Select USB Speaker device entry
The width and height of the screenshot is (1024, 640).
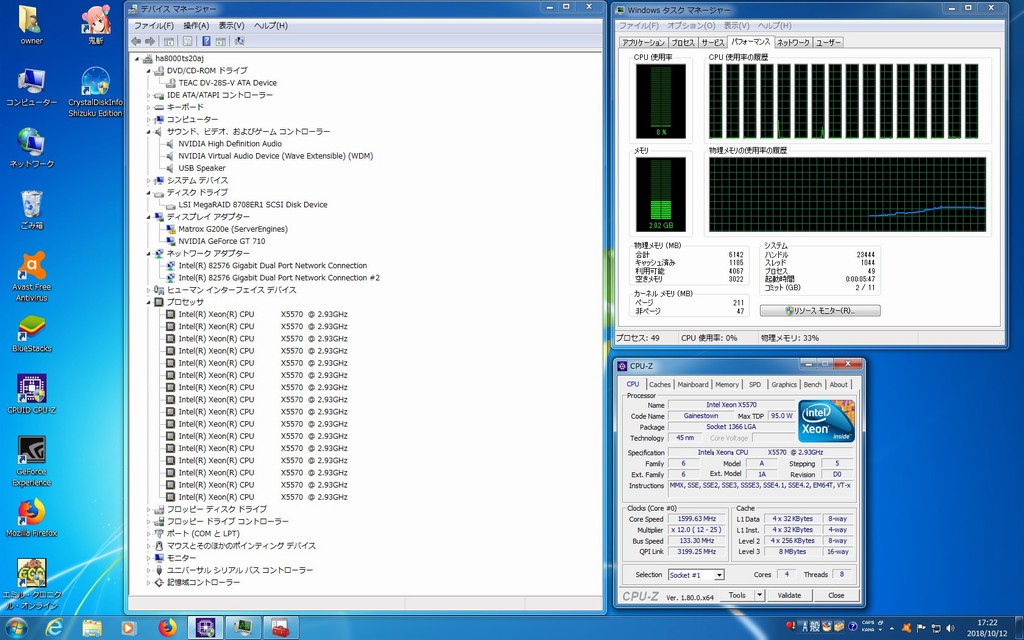202,168
